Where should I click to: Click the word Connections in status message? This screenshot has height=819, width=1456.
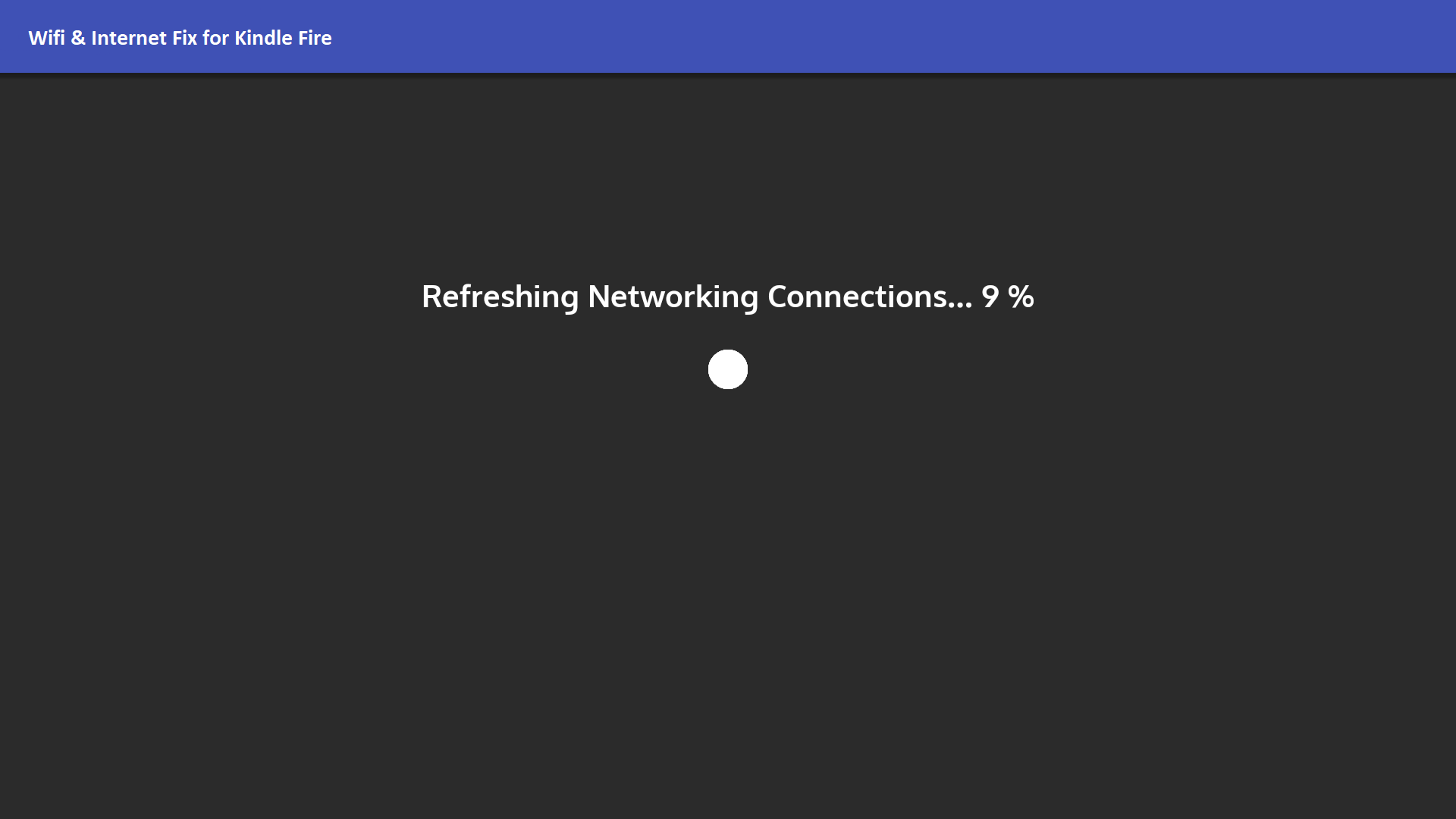point(858,297)
